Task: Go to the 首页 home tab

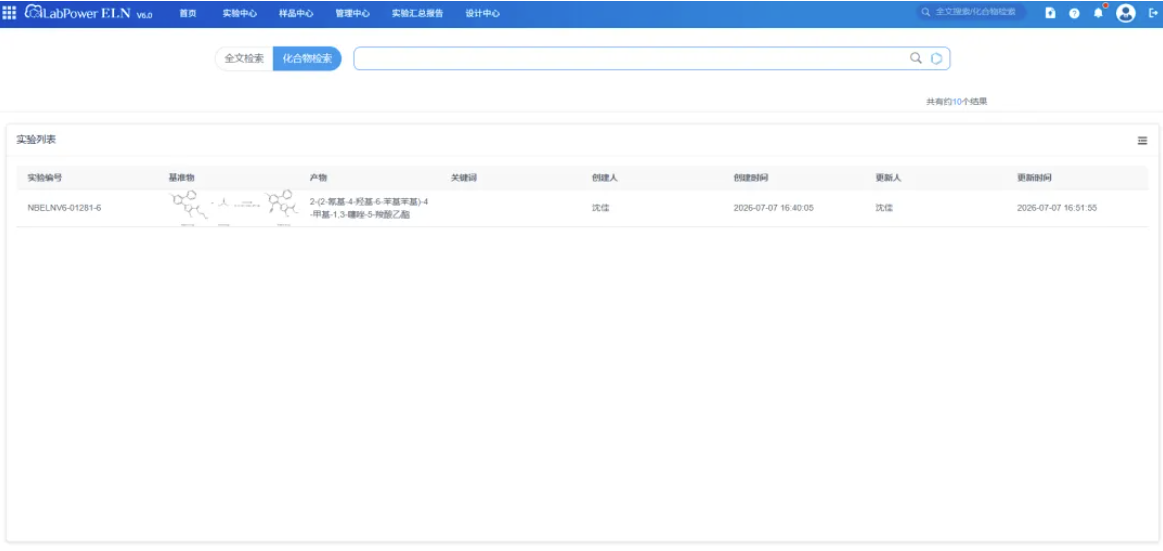Action: point(188,13)
